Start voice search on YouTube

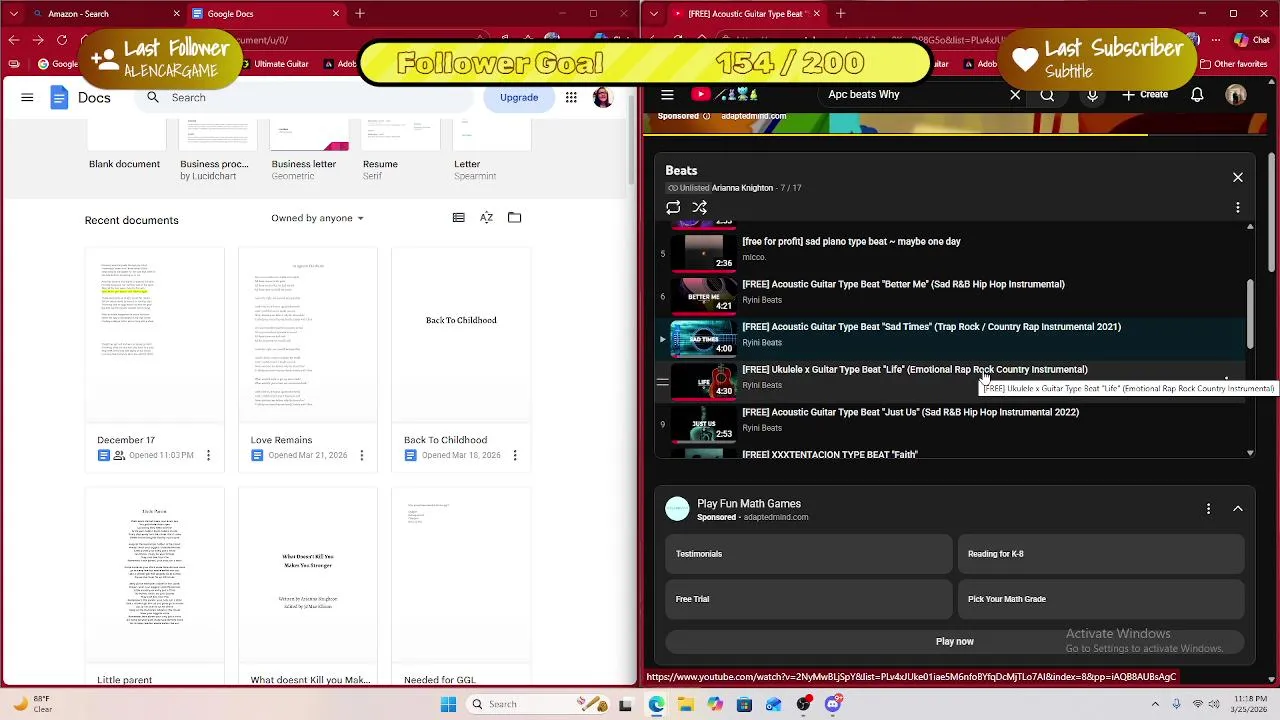pos(1092,95)
